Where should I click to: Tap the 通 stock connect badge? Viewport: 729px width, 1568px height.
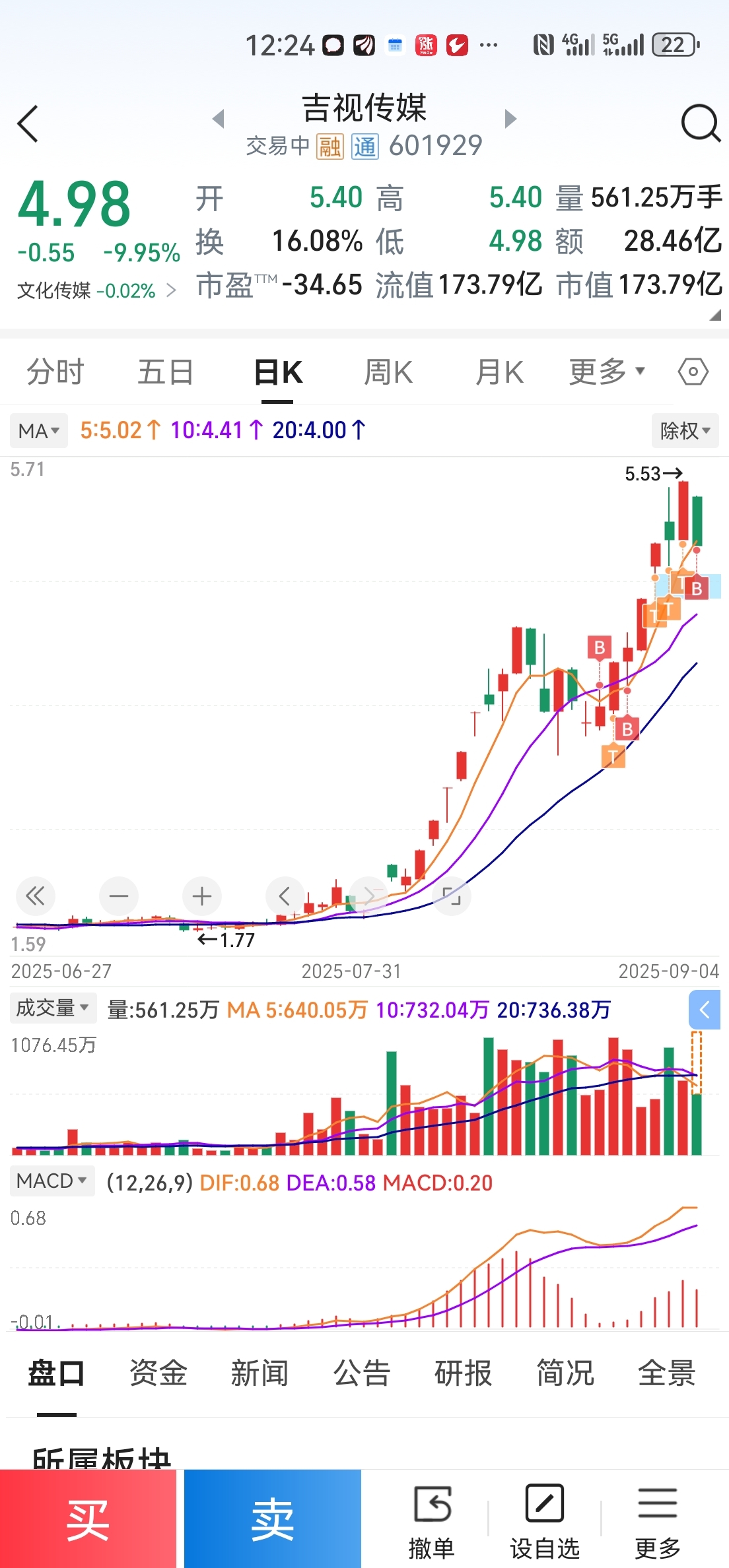click(364, 147)
